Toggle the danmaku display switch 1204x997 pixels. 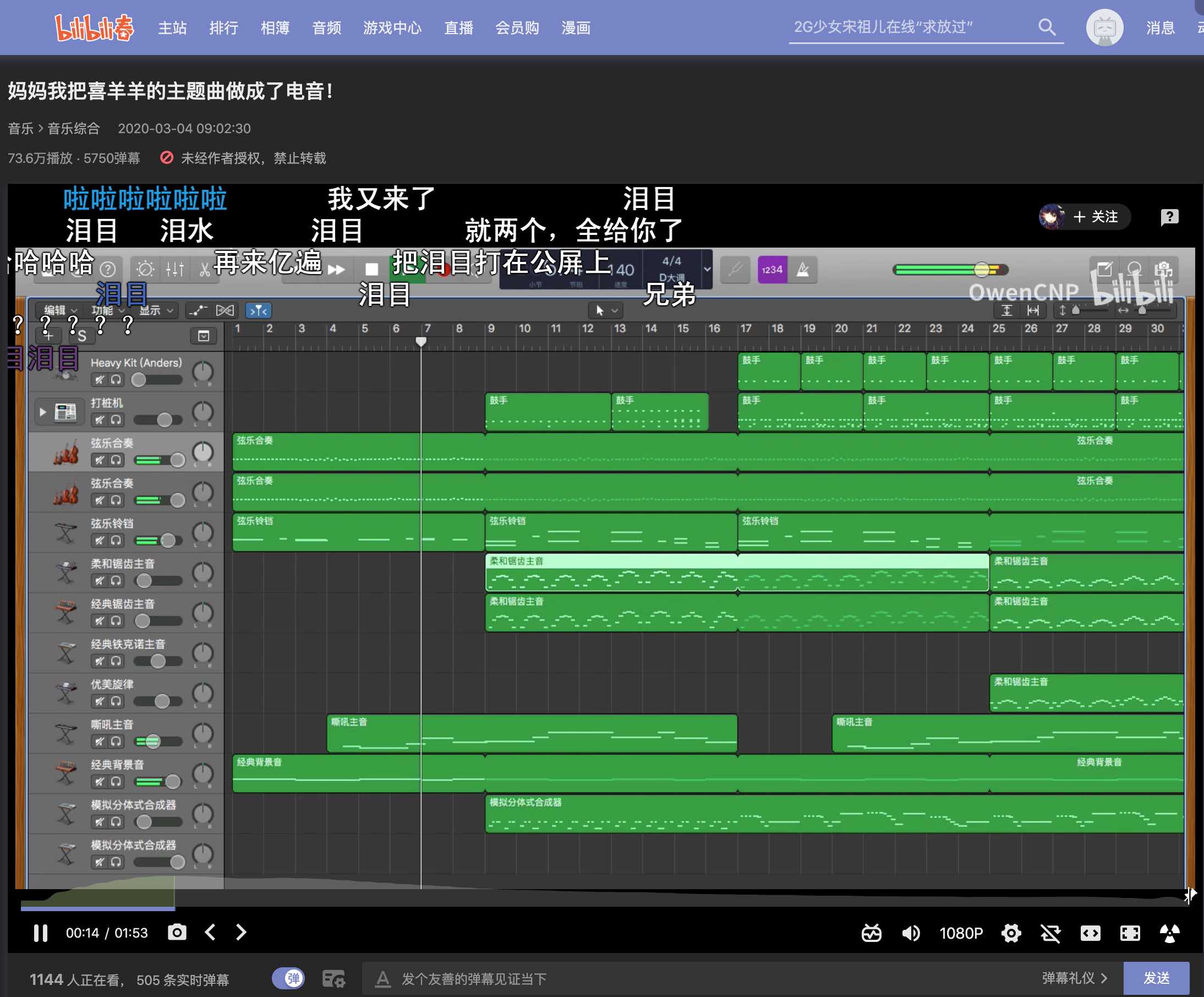[x=289, y=979]
